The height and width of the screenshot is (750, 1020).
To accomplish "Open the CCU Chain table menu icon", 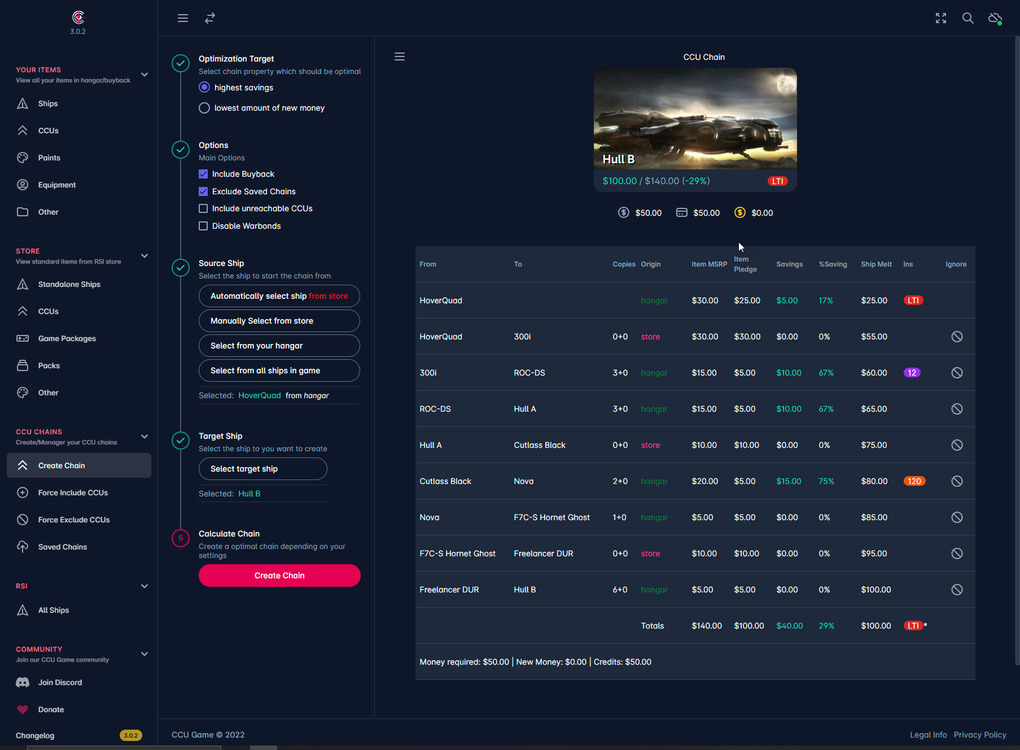I will [x=400, y=57].
